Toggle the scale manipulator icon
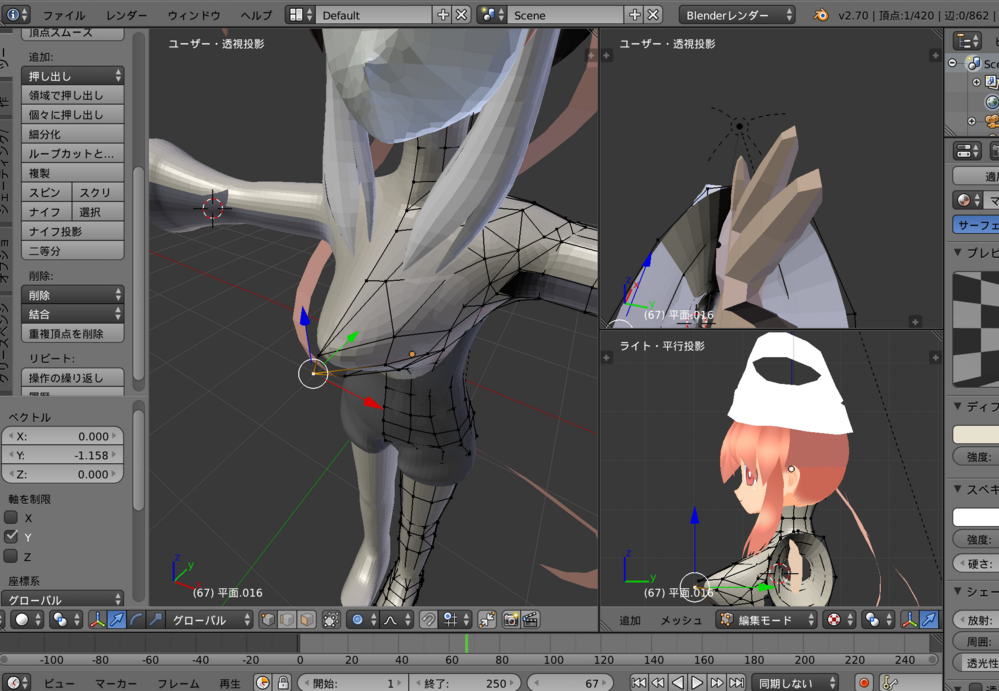This screenshot has height=691, width=999. click(x=155, y=619)
